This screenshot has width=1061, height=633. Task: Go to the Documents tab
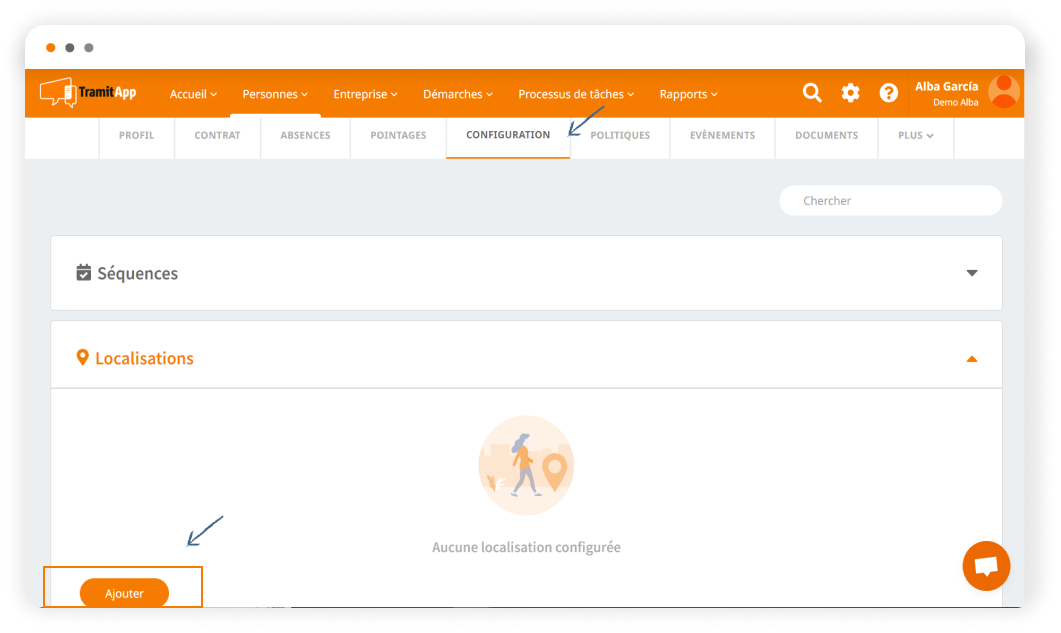[x=826, y=135]
